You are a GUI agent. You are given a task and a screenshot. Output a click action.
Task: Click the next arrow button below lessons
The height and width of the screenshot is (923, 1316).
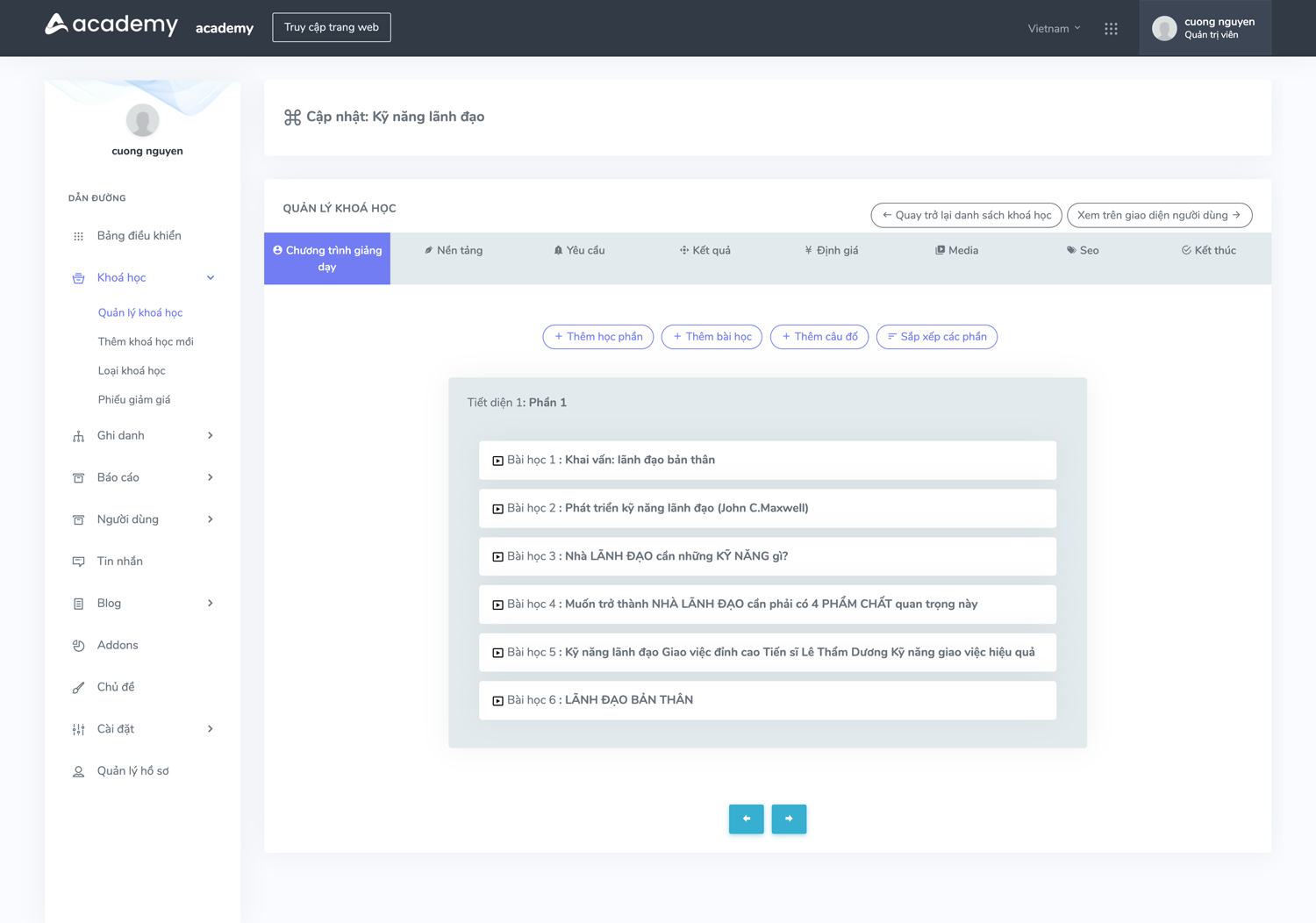pyautogui.click(x=789, y=819)
